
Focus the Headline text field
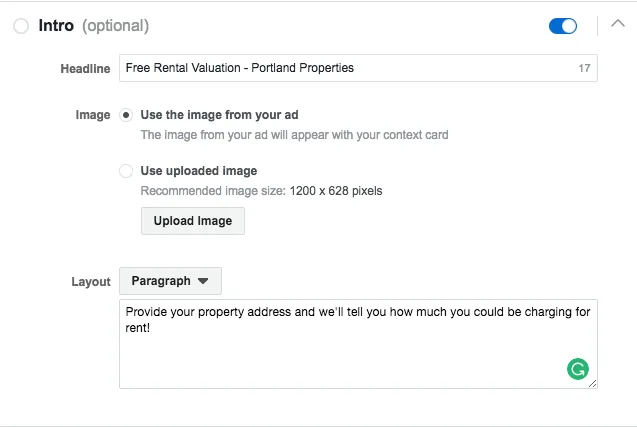(358, 68)
